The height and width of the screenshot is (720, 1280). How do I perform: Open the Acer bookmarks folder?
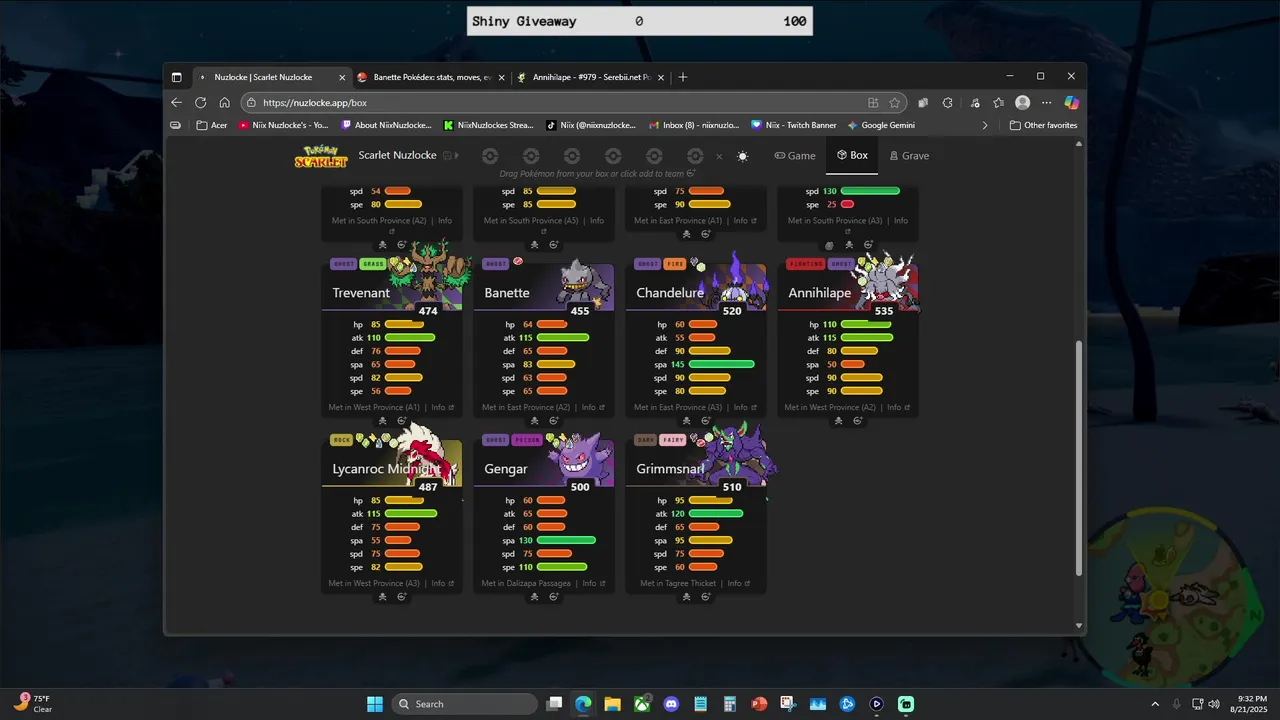pyautogui.click(x=212, y=125)
